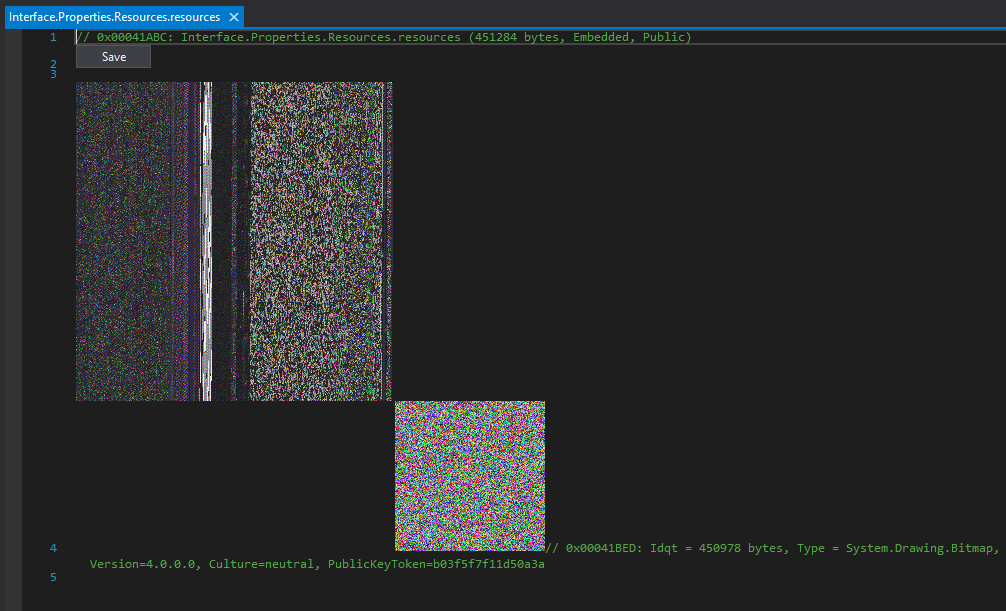1006x611 pixels.
Task: Click the white vertical stripe in large bitmap
Action: [206, 240]
